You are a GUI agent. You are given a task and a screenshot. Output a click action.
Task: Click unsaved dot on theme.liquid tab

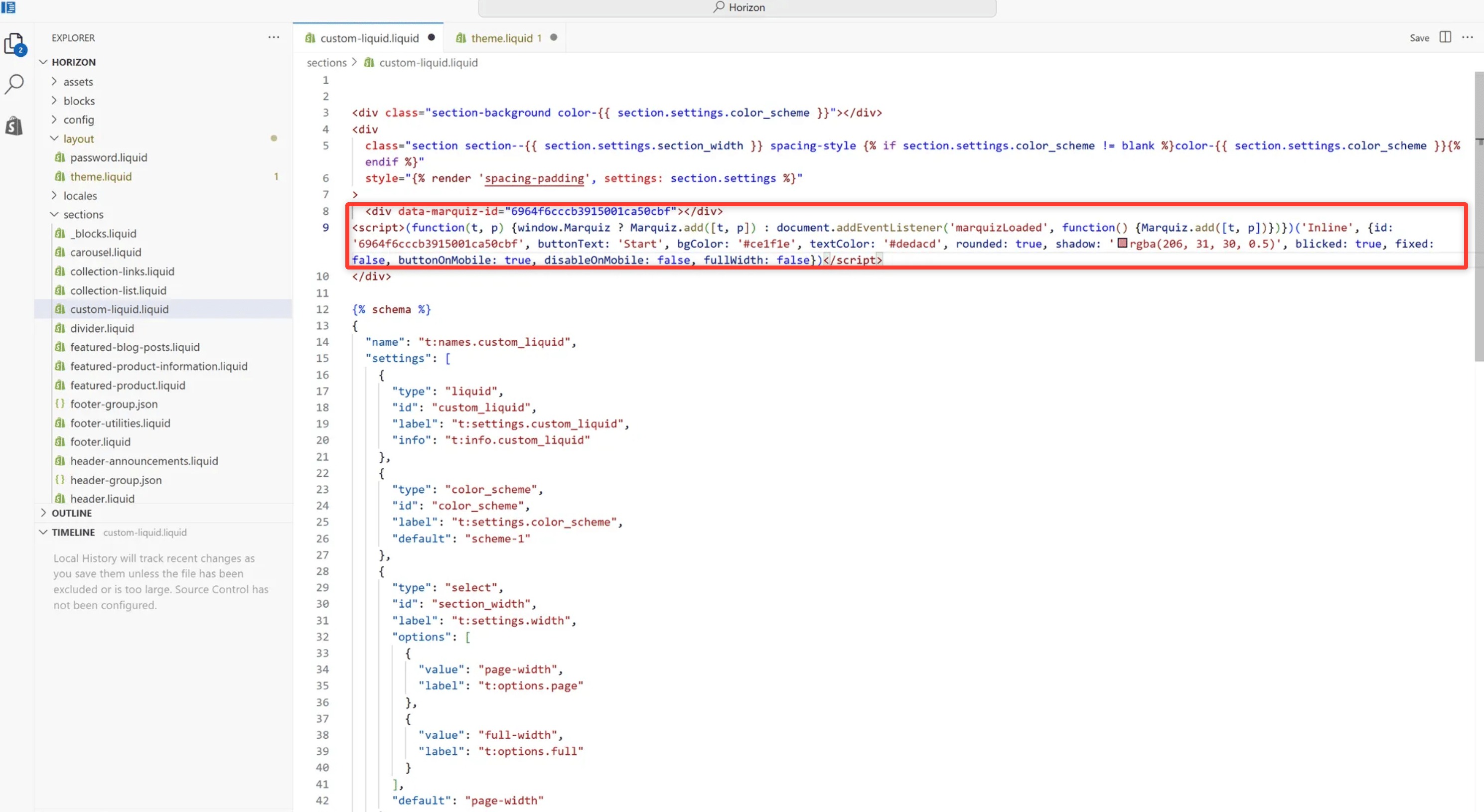point(554,37)
